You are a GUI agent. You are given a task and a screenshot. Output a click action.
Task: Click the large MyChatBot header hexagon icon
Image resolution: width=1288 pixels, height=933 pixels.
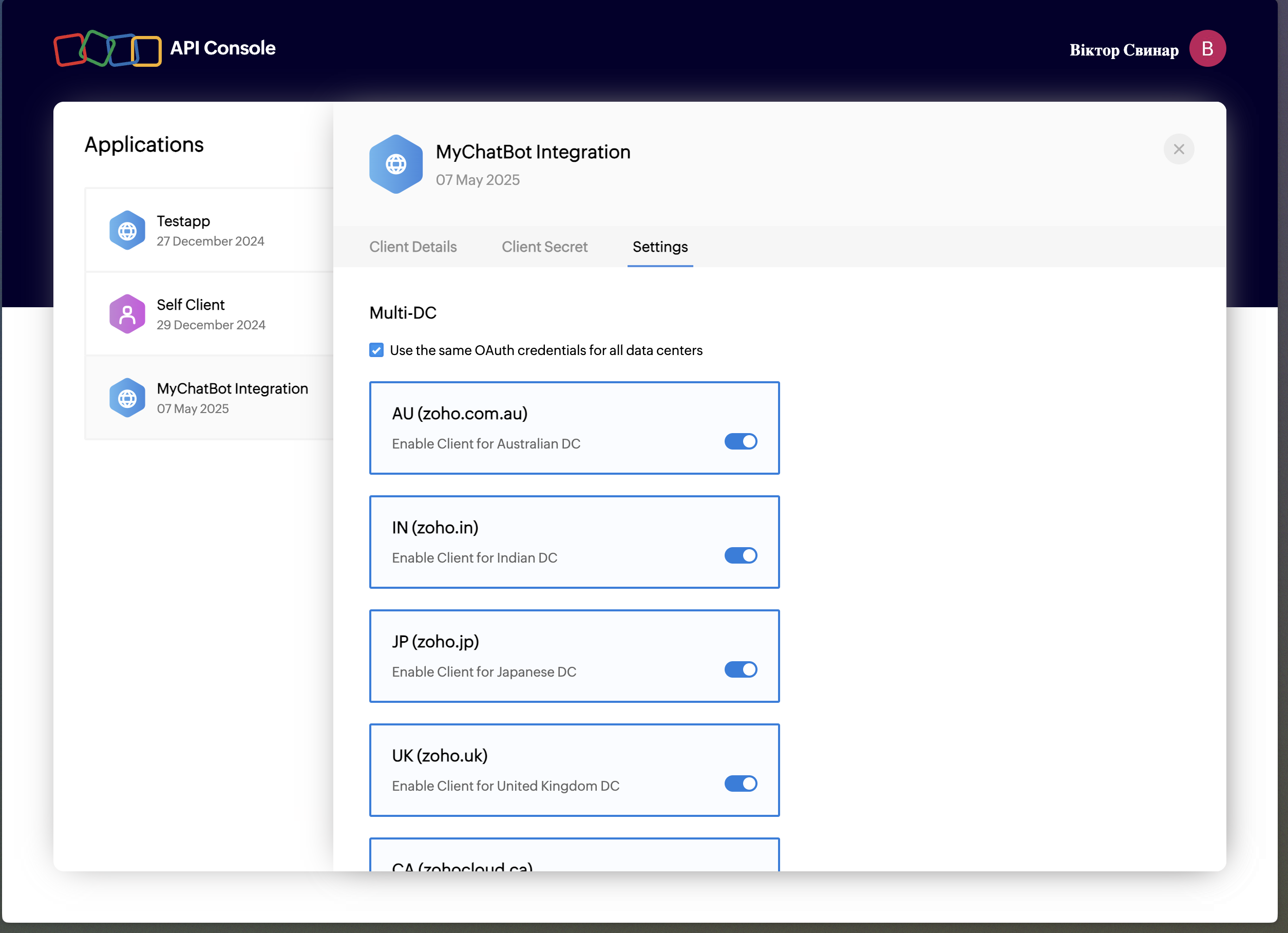click(396, 164)
